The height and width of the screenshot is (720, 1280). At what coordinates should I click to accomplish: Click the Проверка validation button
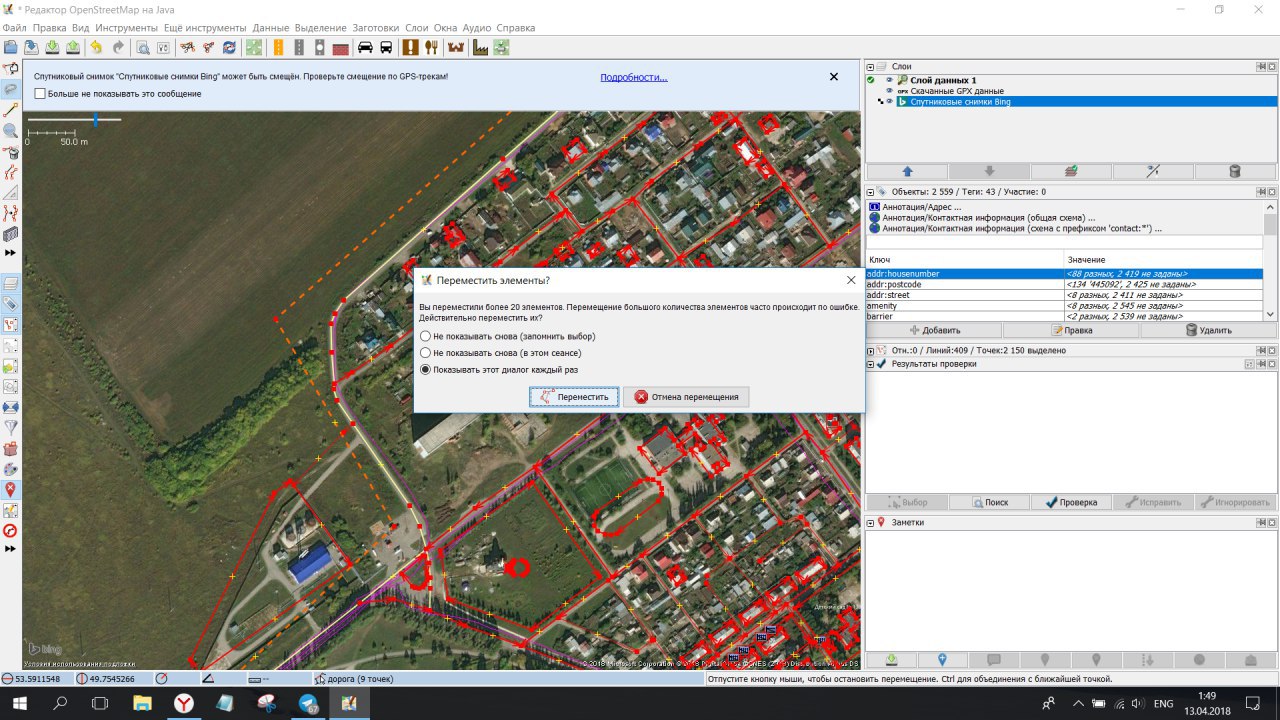[x=1071, y=502]
